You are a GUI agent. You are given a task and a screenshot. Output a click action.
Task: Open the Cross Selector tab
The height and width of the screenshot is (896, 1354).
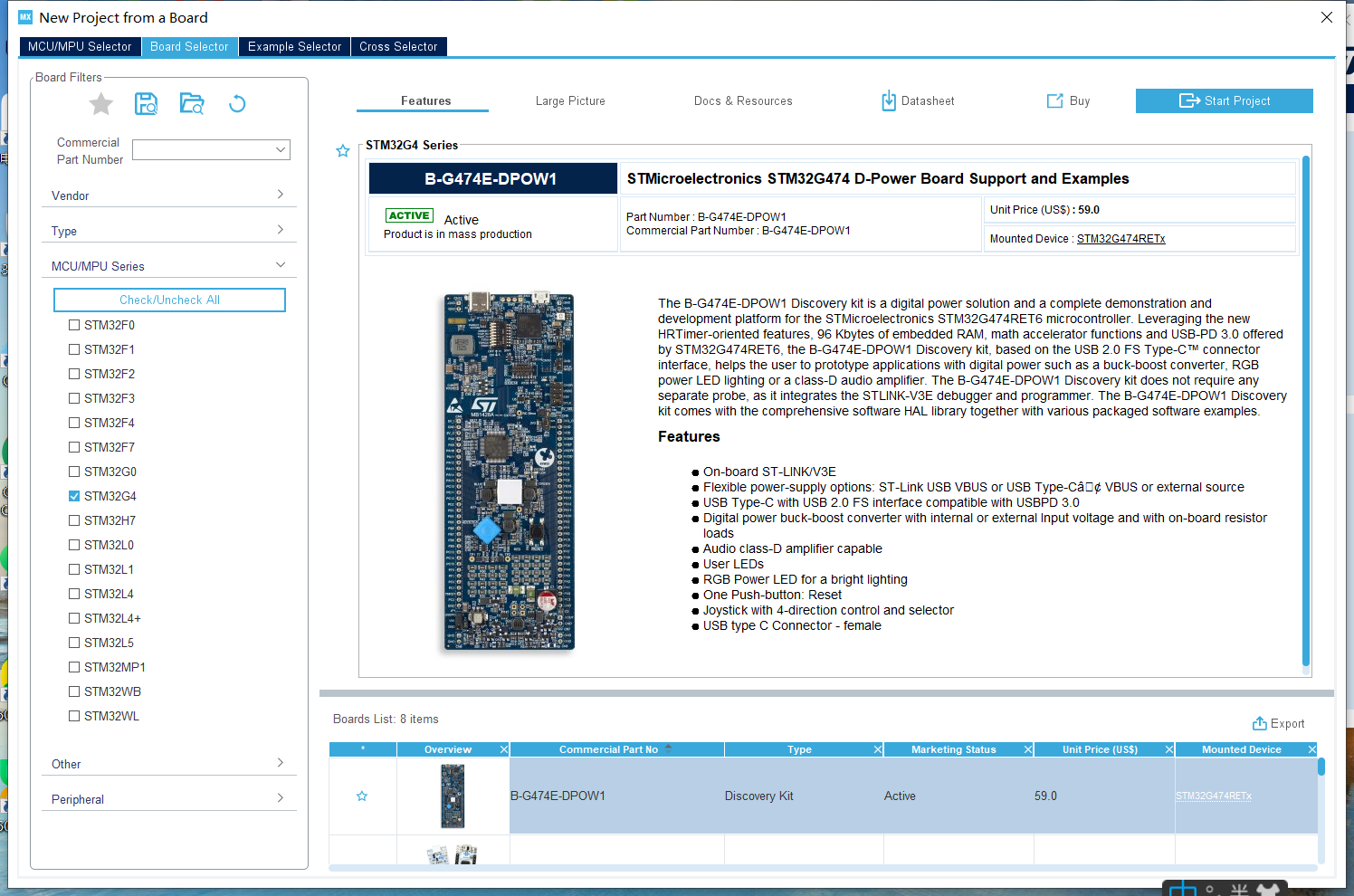(x=398, y=46)
